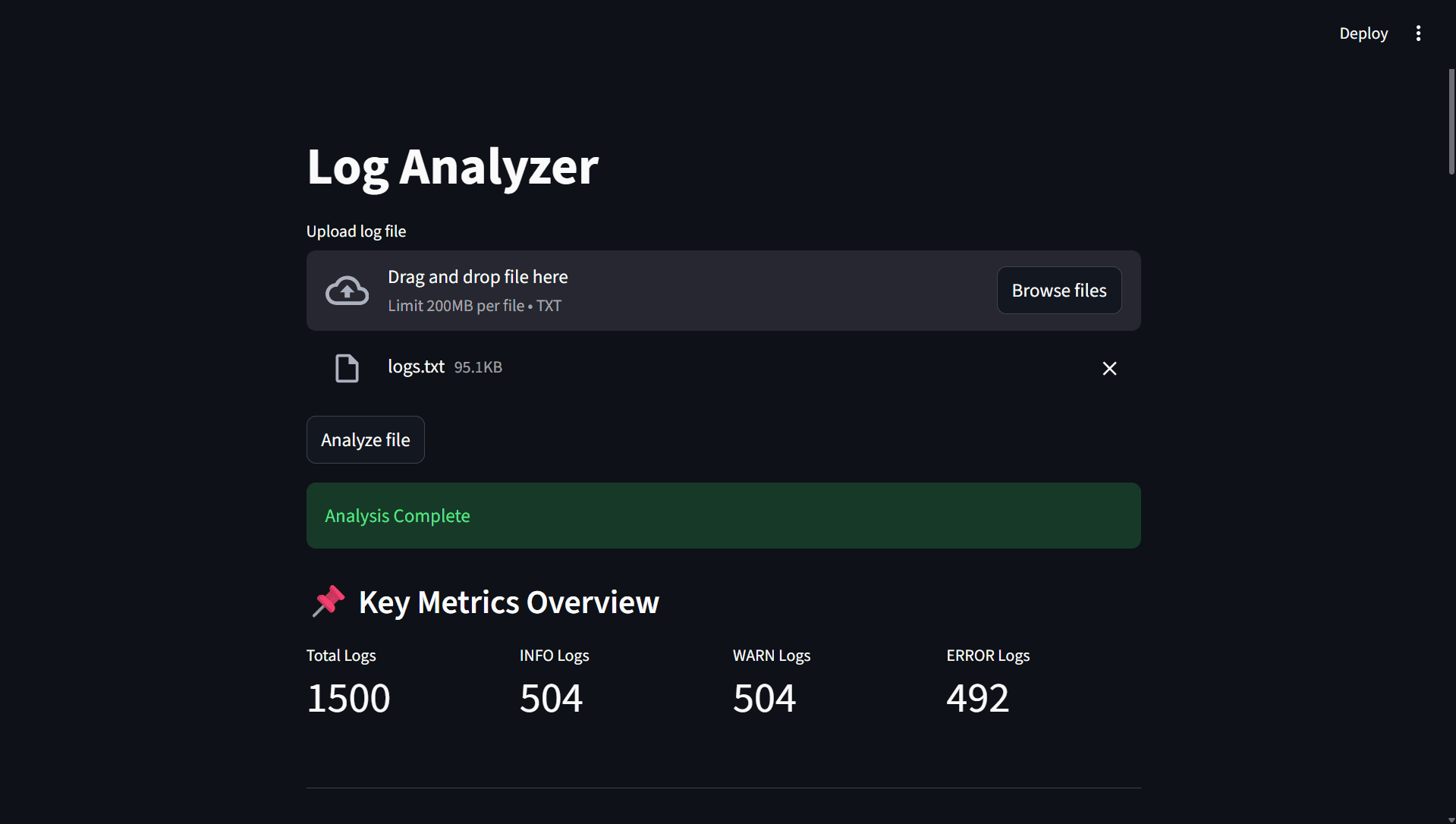Screen dimensions: 1456x824
Task: Click the Log Analyzer page title
Action: pos(452,167)
